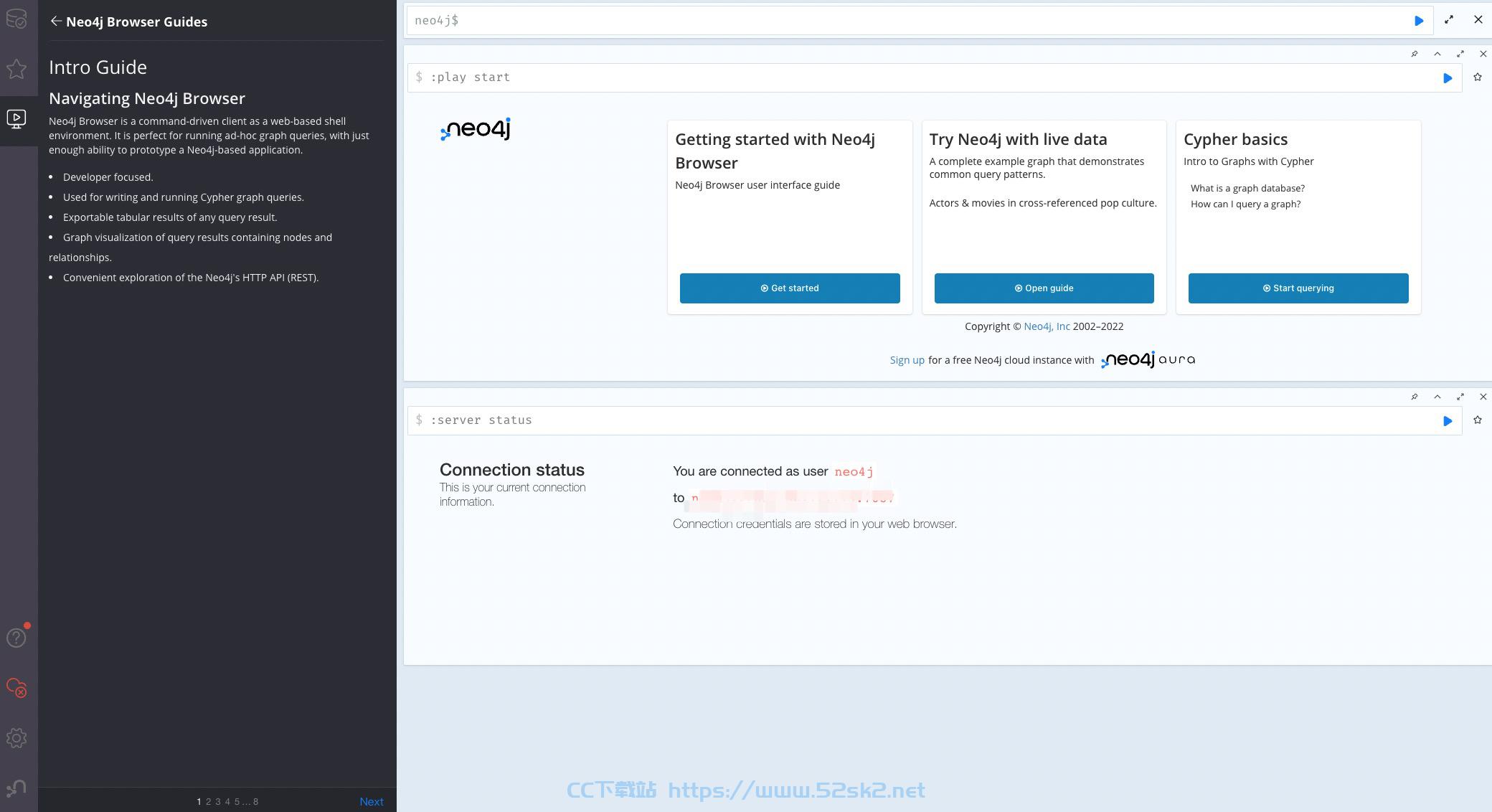Click 'Cypher basics' heading
The width and height of the screenshot is (1492, 812).
[x=1235, y=140]
